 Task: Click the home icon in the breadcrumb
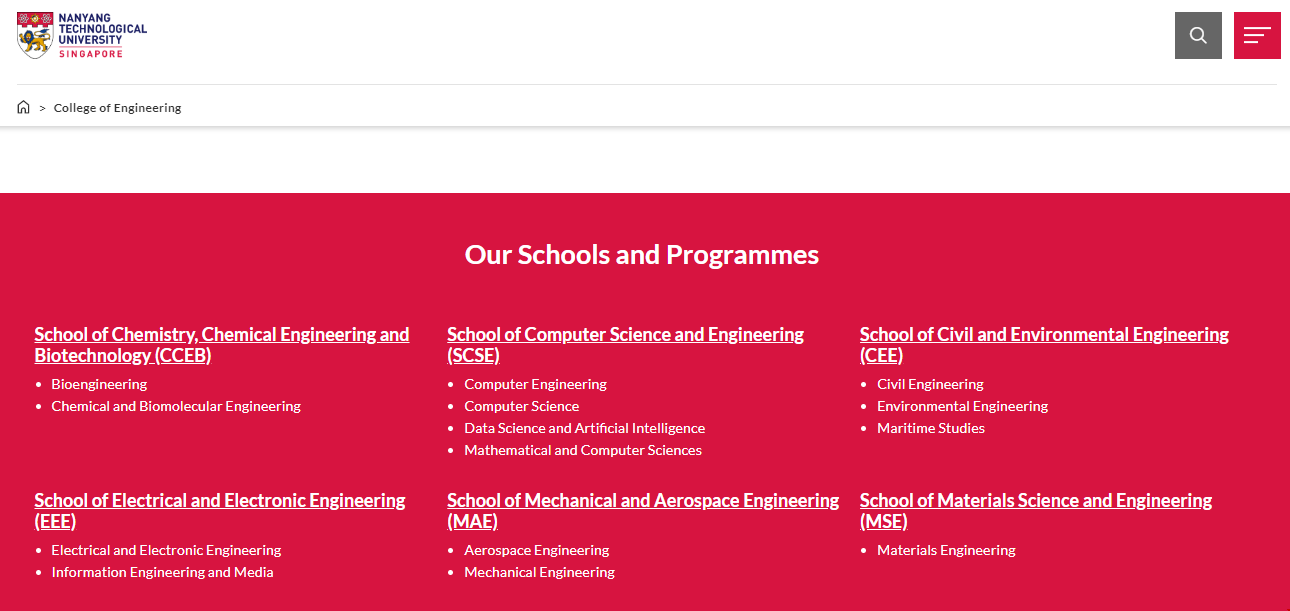[x=23, y=106]
